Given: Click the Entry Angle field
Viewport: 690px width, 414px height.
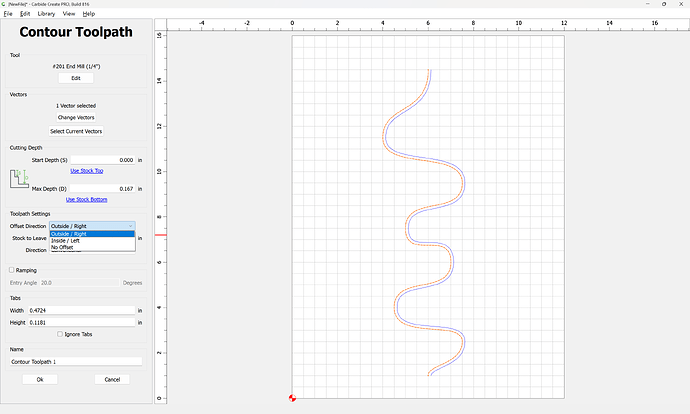Looking at the screenshot, I should click(79, 283).
